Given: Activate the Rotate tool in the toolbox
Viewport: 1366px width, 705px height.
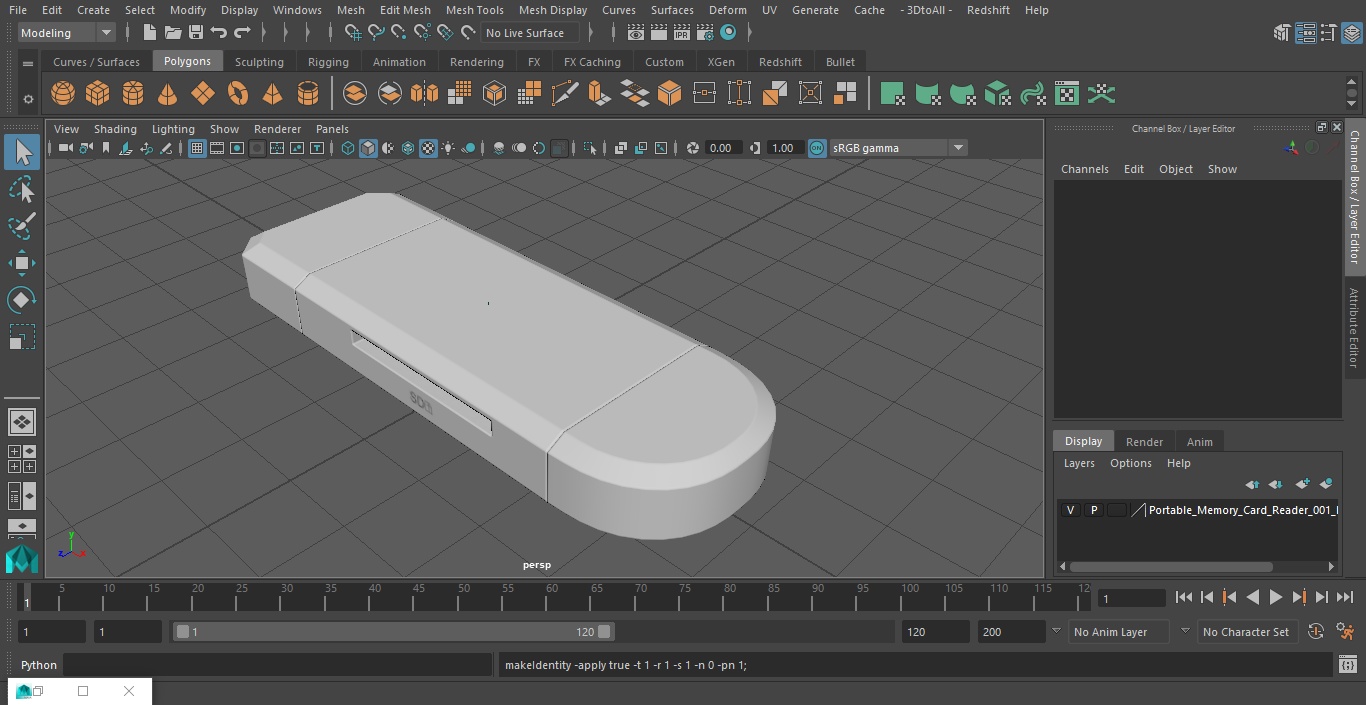Looking at the screenshot, I should point(22,300).
